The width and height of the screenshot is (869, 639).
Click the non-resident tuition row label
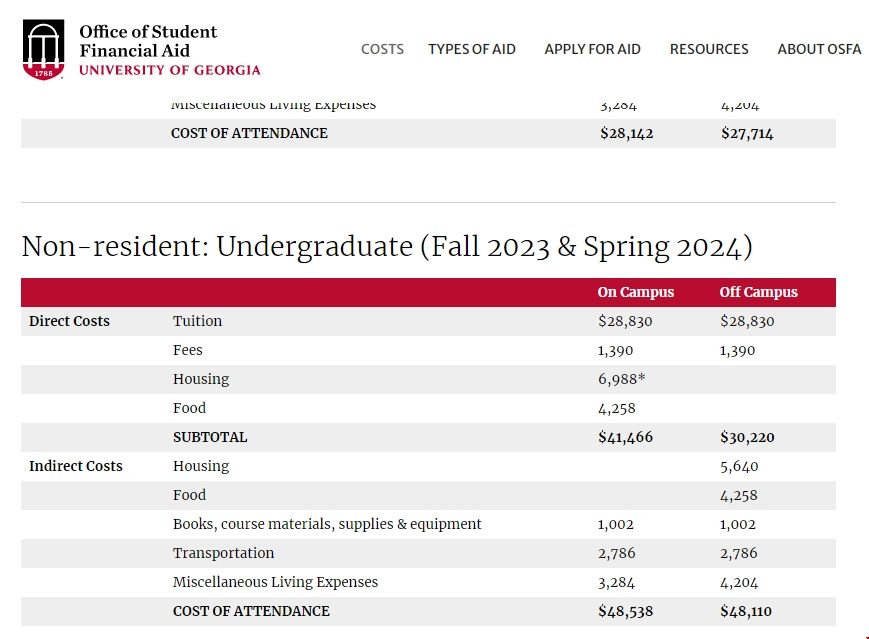tap(197, 321)
